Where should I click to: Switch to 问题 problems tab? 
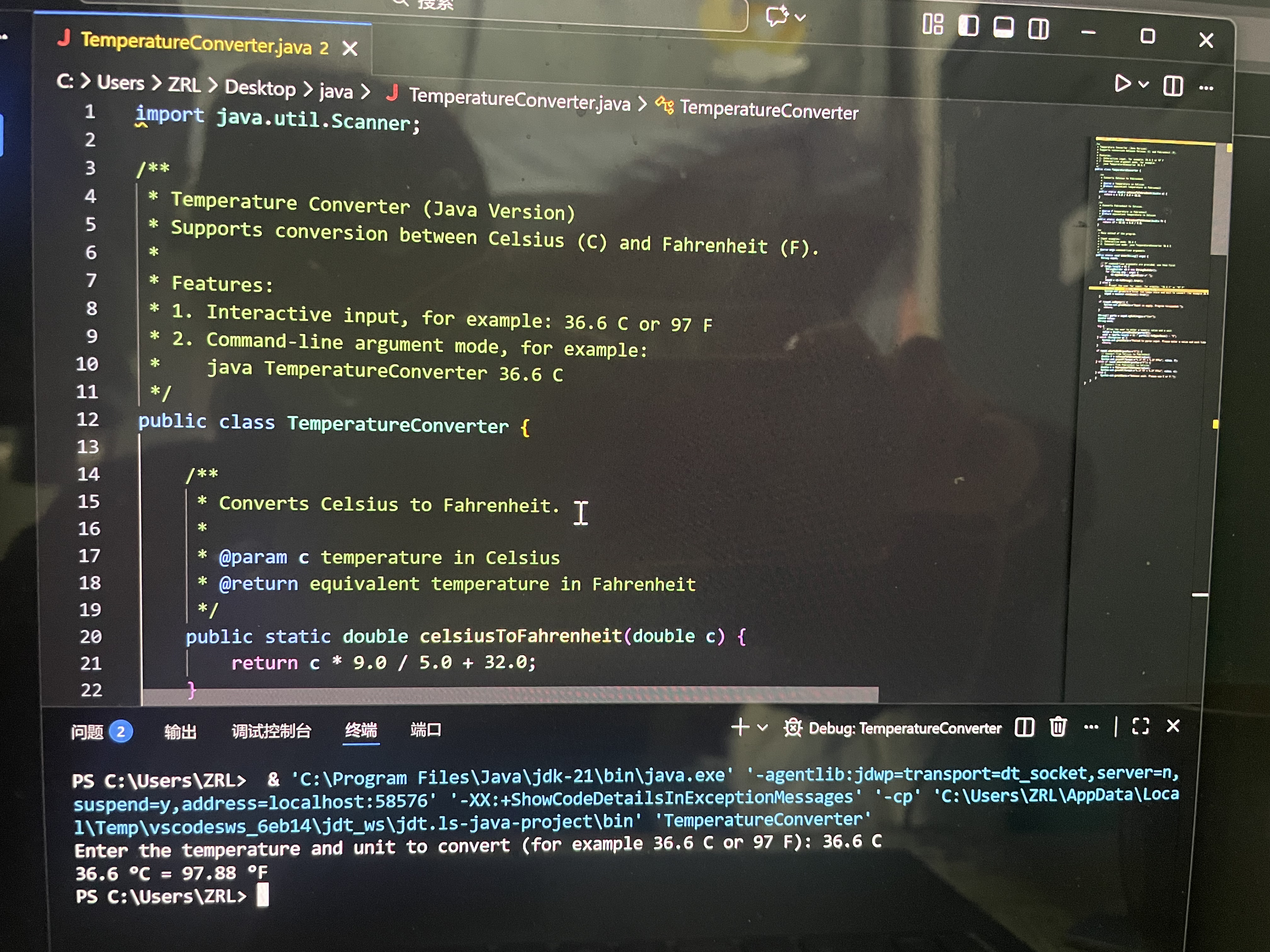[87, 732]
